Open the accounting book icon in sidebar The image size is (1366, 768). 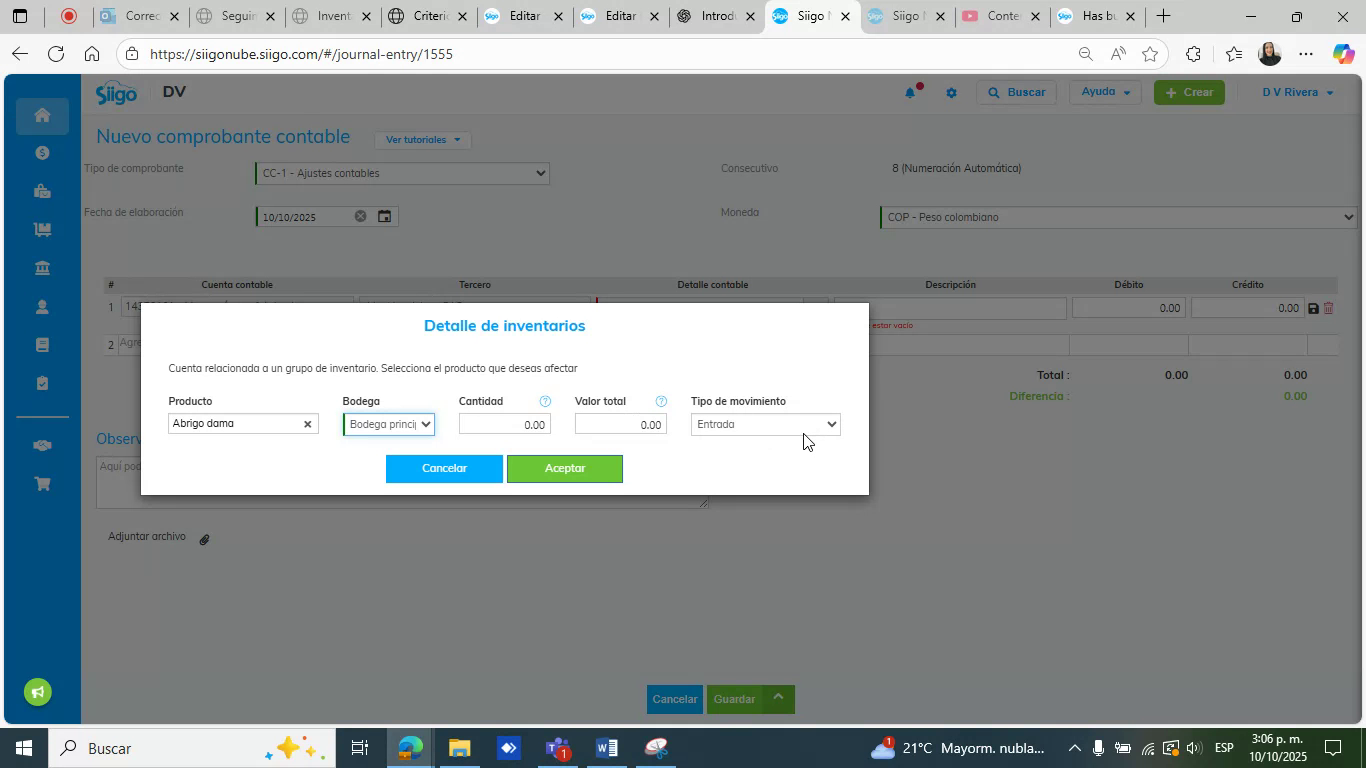coord(42,345)
